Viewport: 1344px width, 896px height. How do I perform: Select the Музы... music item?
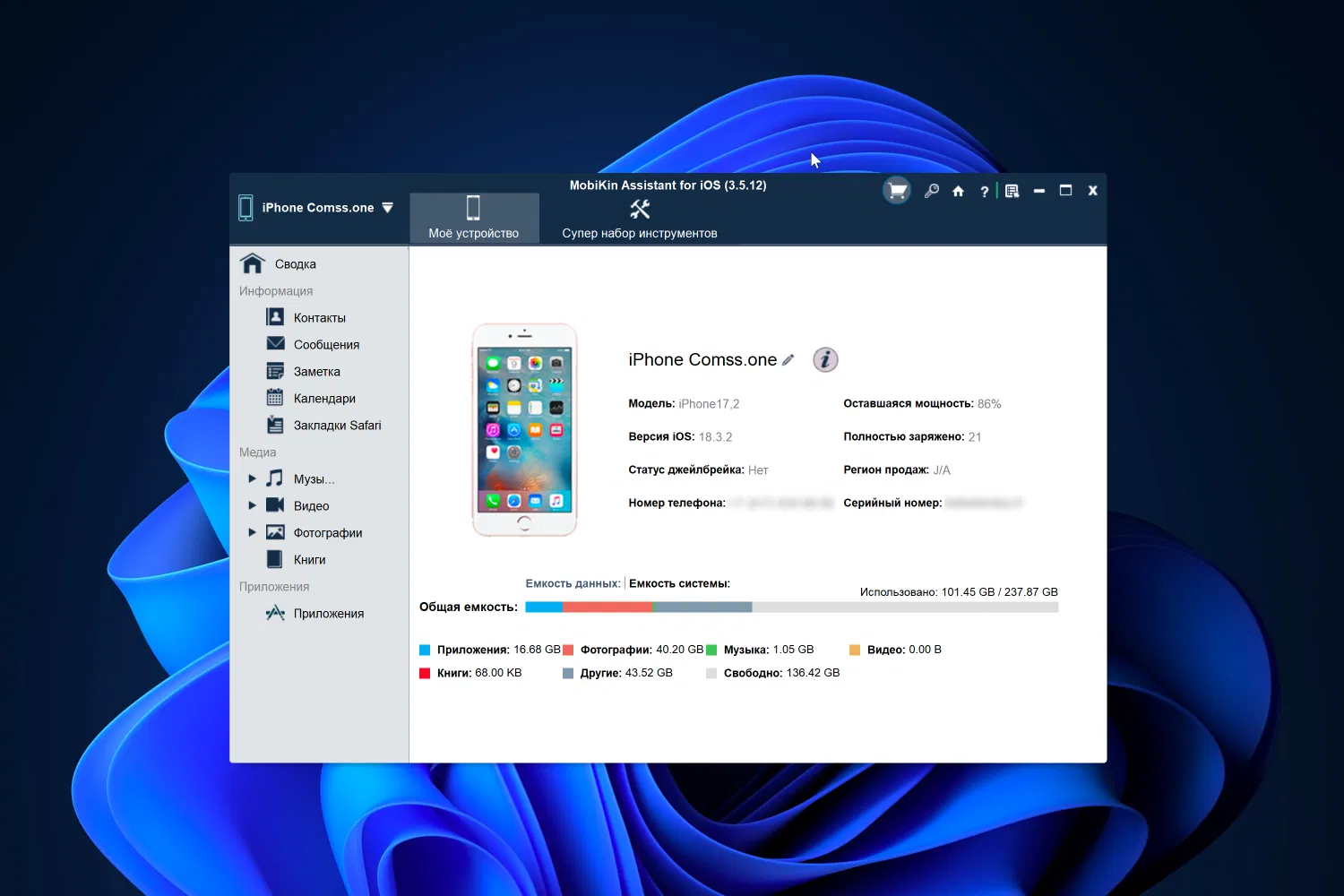pyautogui.click(x=314, y=479)
